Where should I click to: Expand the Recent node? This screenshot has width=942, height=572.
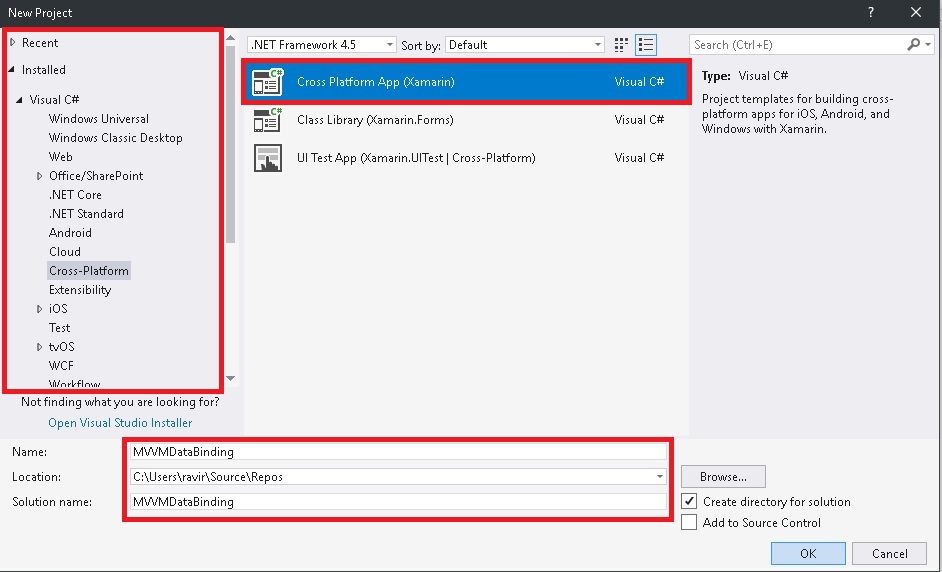(x=13, y=43)
